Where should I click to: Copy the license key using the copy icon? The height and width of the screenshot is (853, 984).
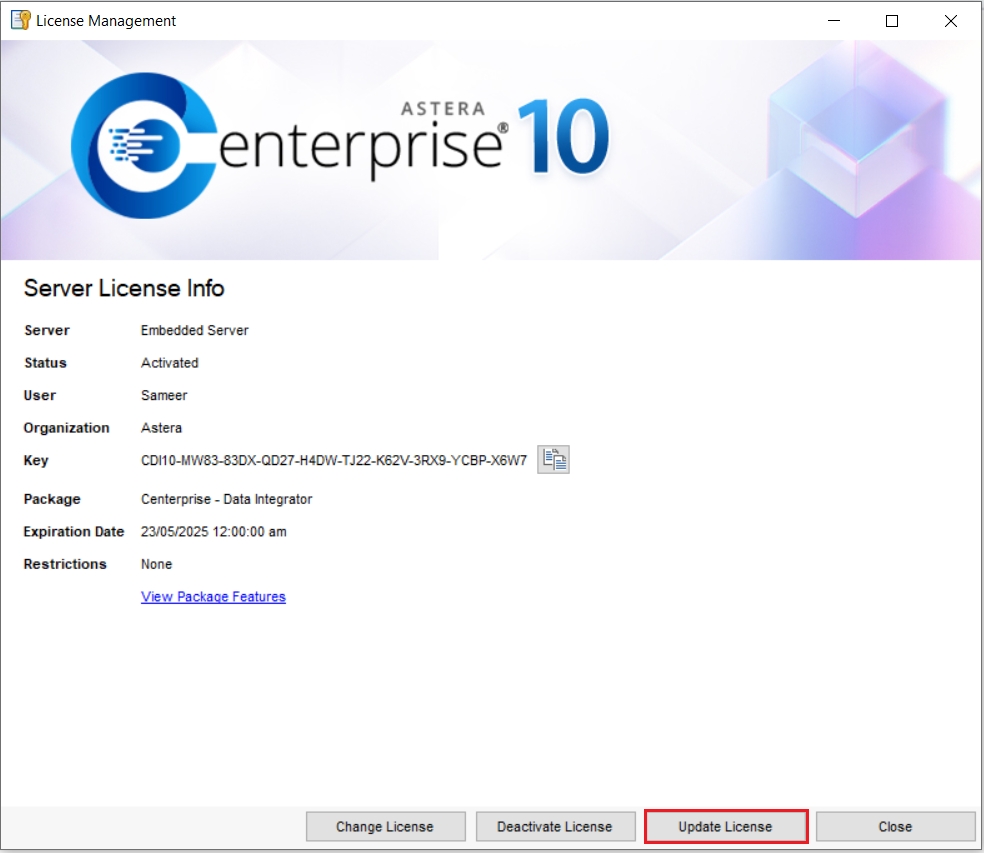tap(554, 459)
